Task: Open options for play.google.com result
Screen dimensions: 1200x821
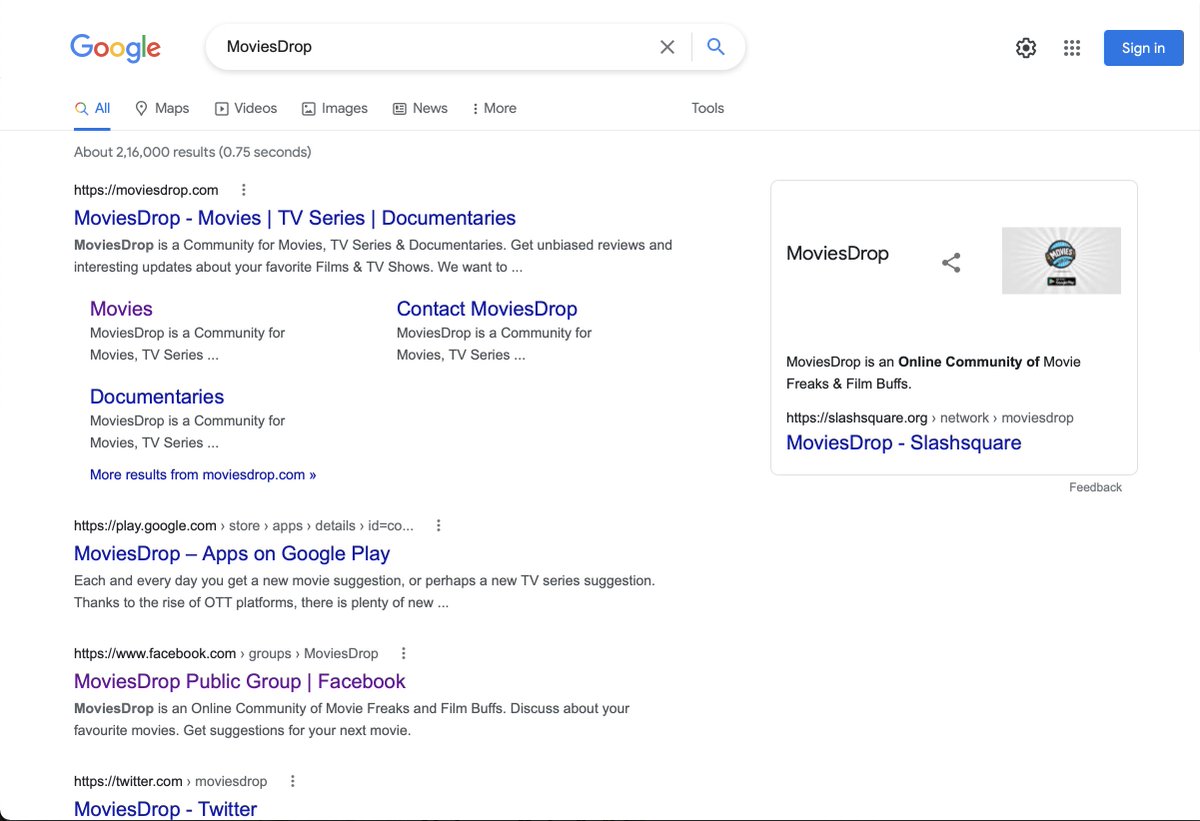Action: click(x=438, y=525)
